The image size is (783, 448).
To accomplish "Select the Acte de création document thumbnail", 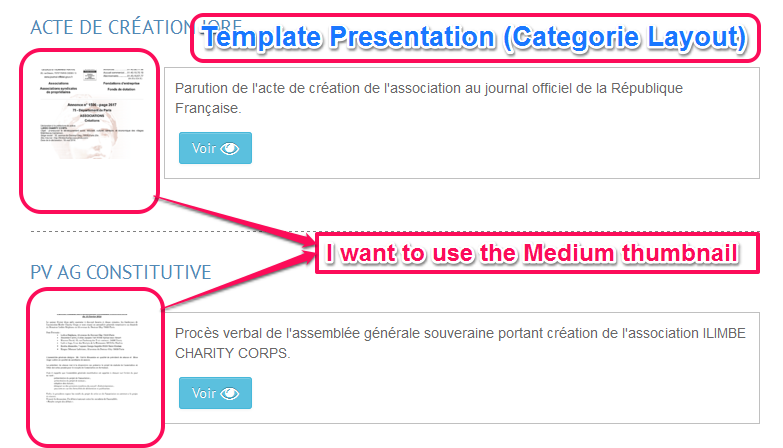I will 92,114.
